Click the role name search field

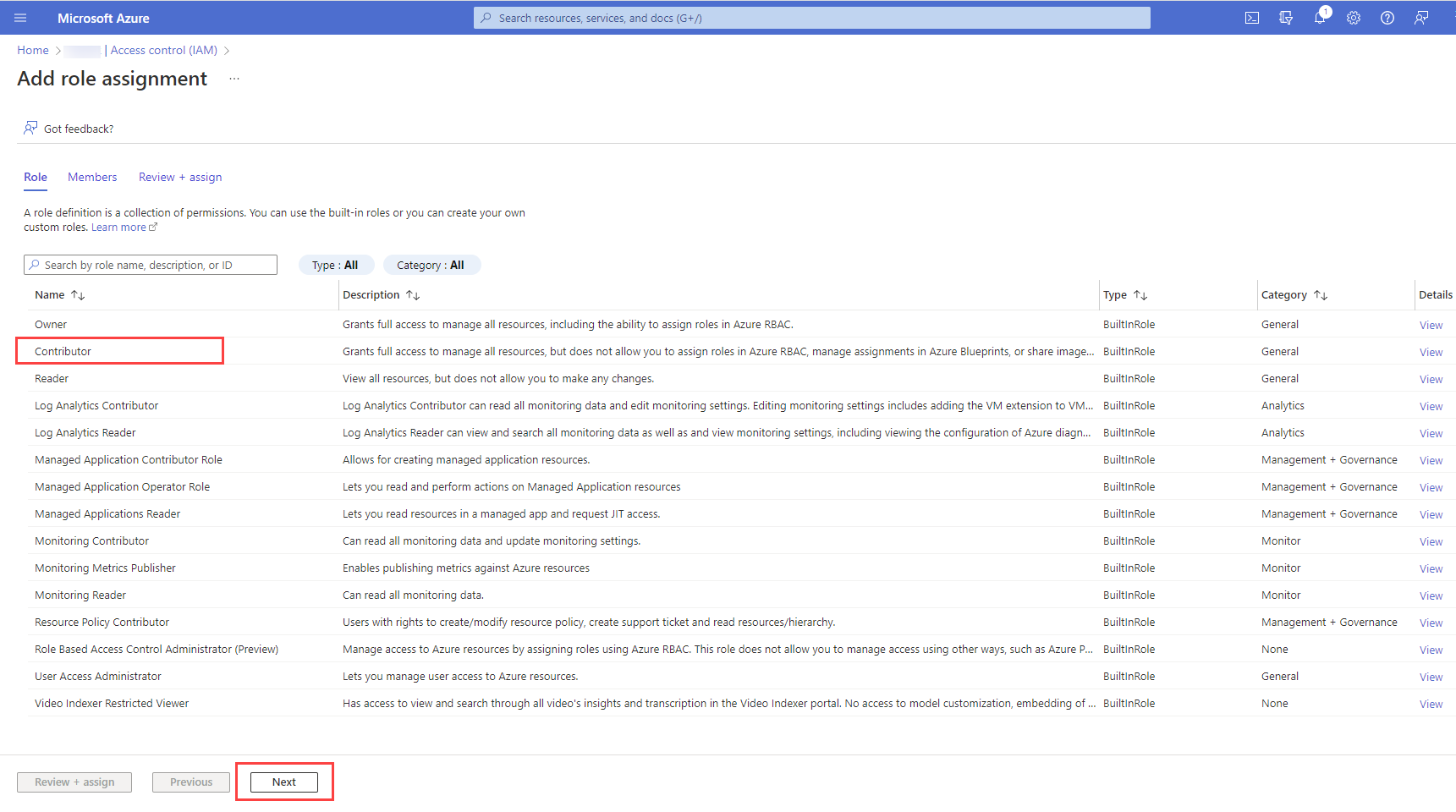click(152, 265)
